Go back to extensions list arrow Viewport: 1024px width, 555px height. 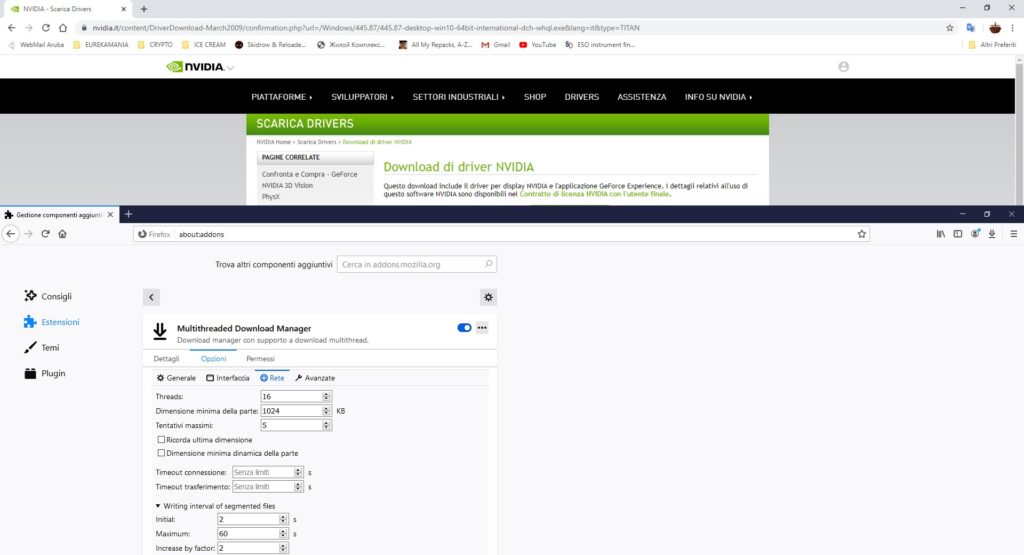click(152, 297)
